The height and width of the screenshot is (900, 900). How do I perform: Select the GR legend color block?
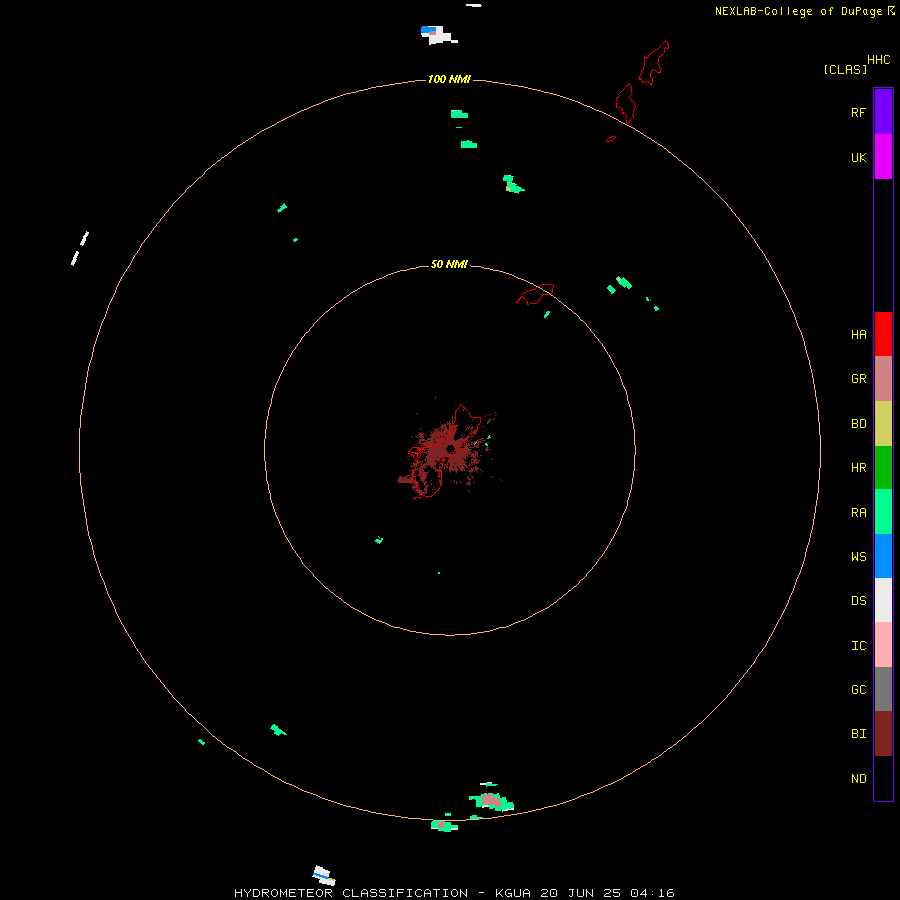point(883,379)
